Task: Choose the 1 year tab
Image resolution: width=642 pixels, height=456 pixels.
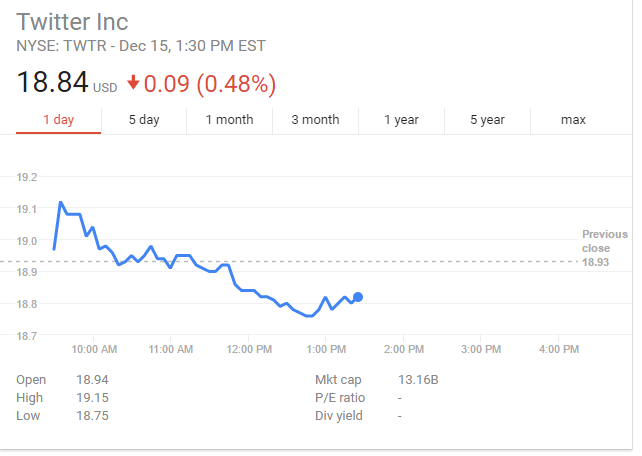Action: [x=401, y=120]
